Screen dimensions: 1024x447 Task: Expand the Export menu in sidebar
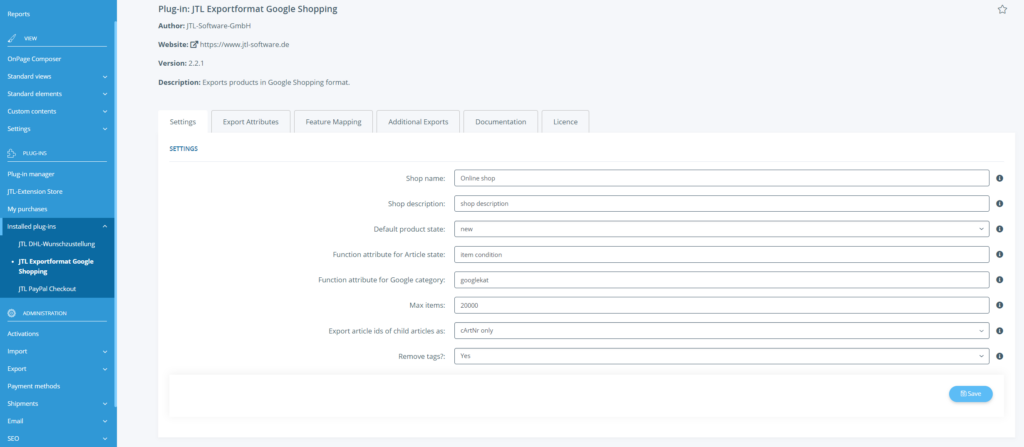coord(57,369)
